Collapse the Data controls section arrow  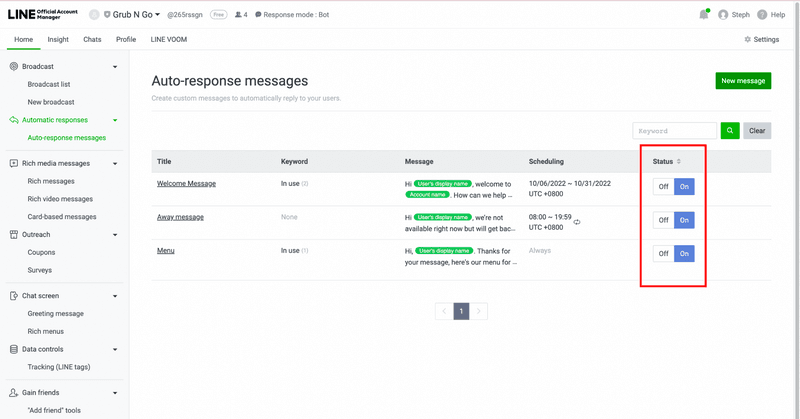tap(115, 350)
